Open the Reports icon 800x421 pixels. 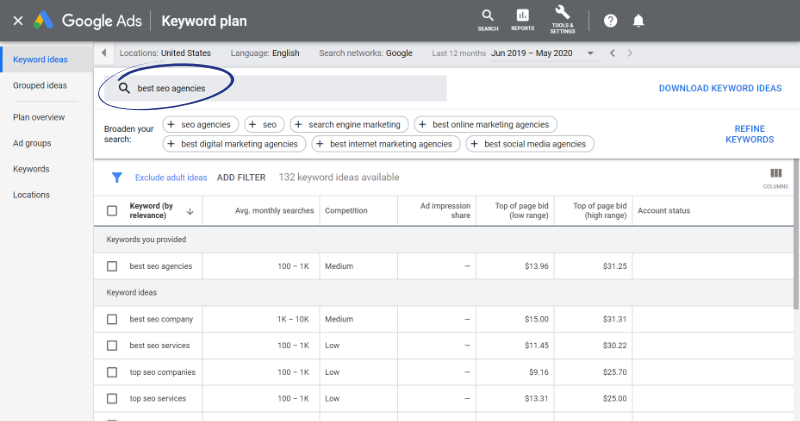[x=522, y=19]
